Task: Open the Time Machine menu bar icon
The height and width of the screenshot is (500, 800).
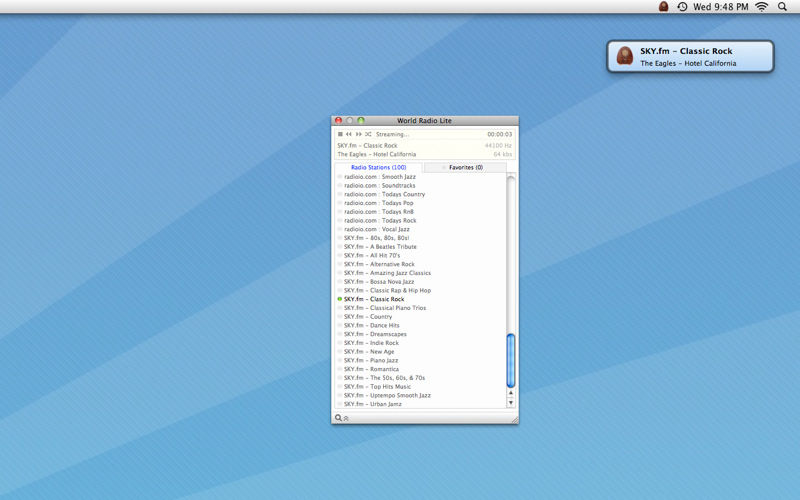Action: point(682,7)
